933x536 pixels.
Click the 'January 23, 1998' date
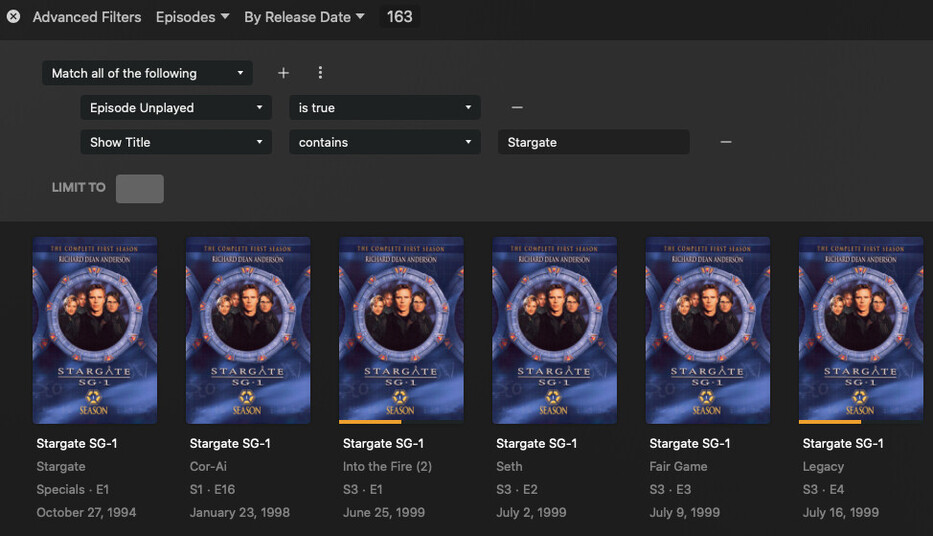(240, 512)
